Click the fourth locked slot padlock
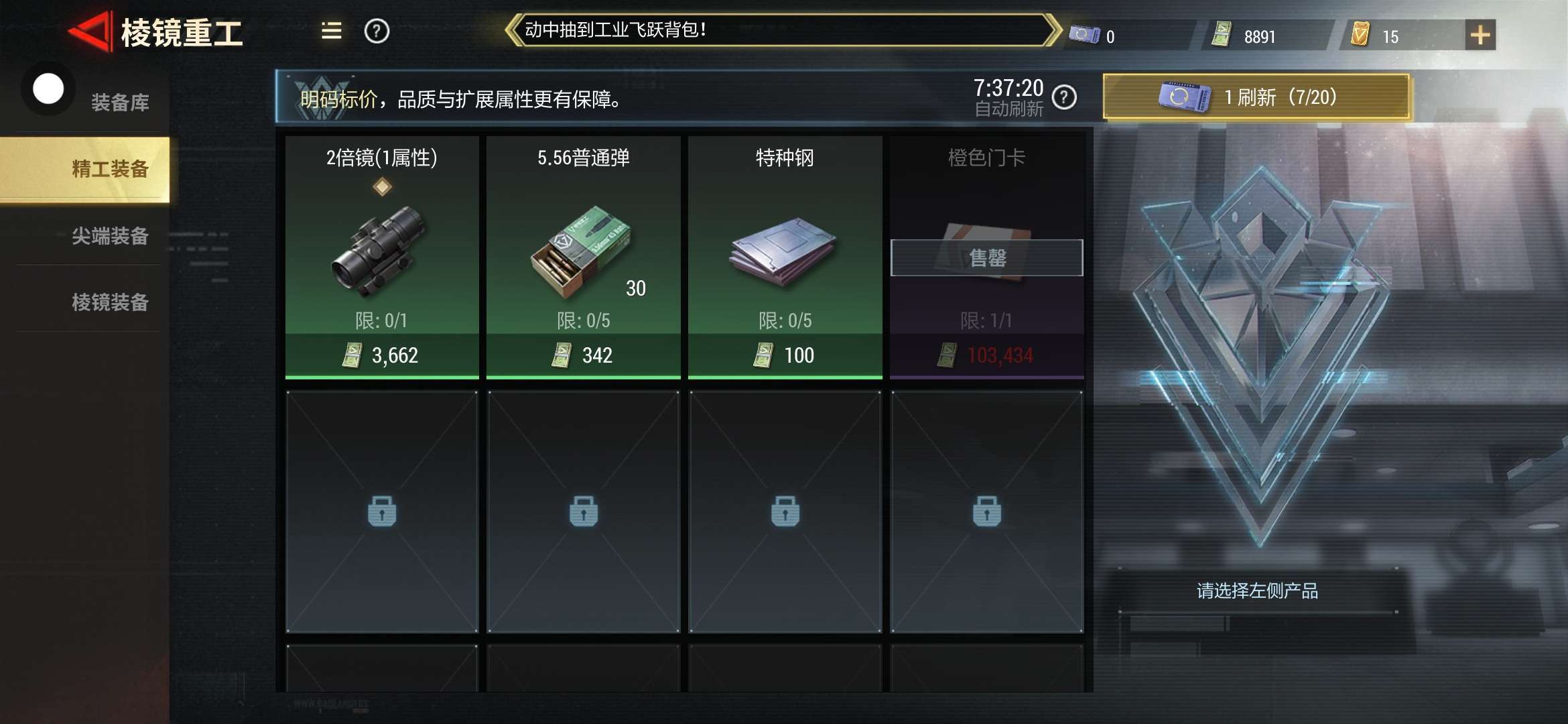 tap(987, 511)
